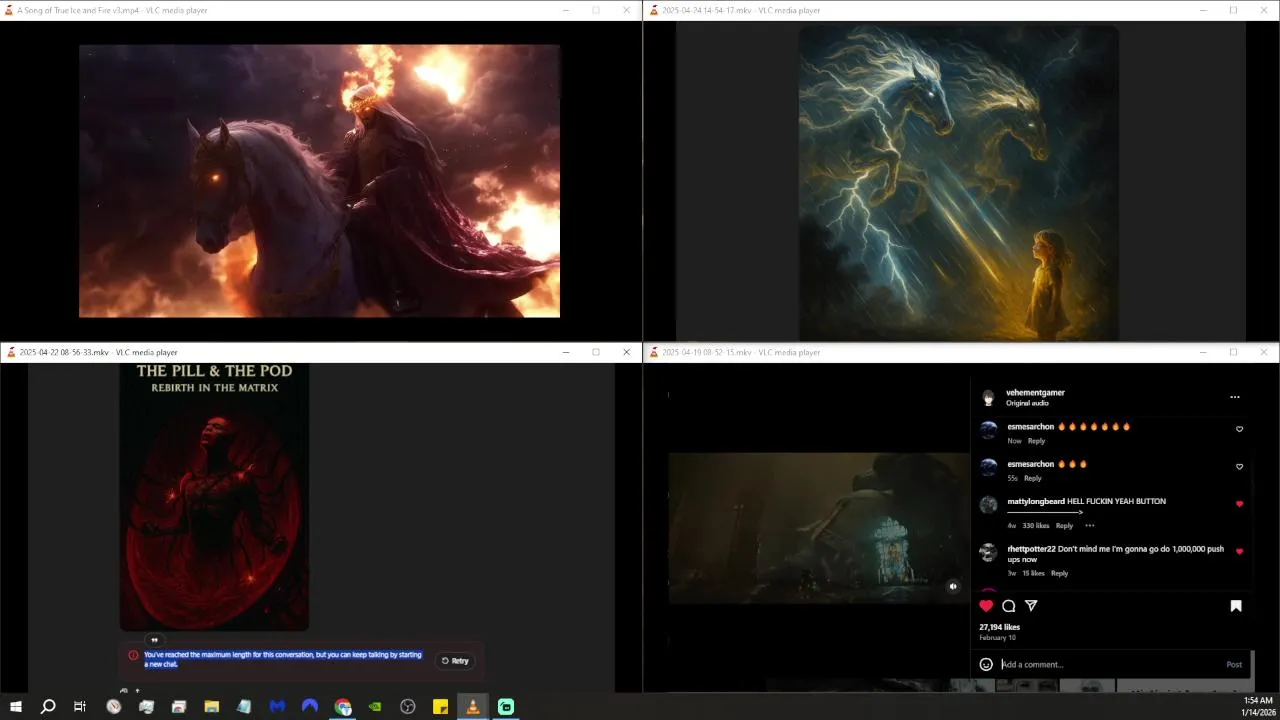Reply to the mattylongbeard comment

[x=1064, y=526]
